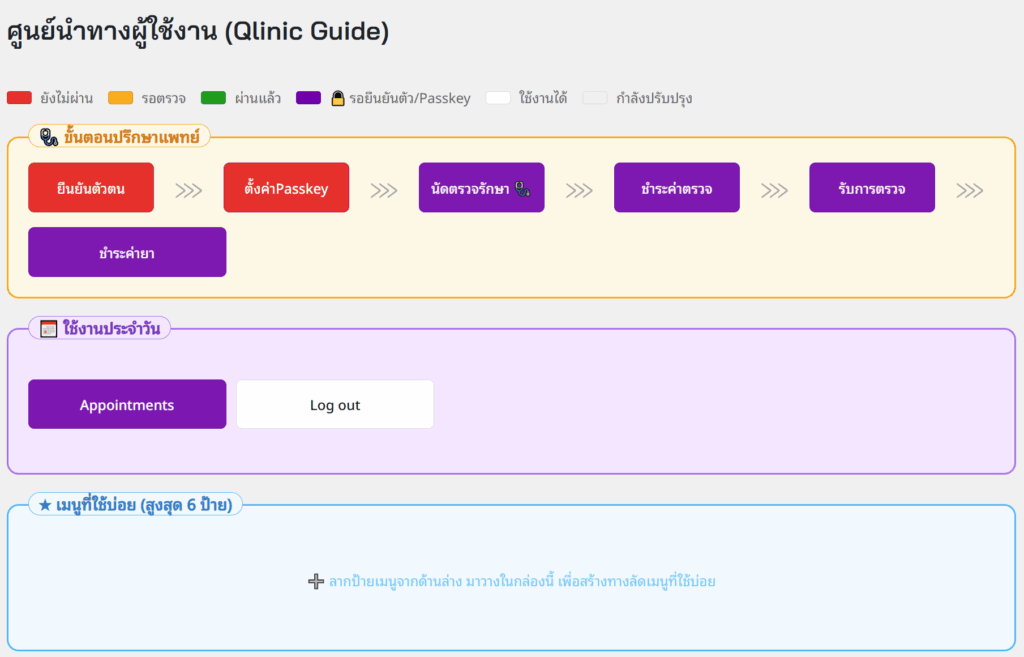Image resolution: width=1024 pixels, height=657 pixels.
Task: Click the ชำระค่าตรวจ step button
Action: 677,187
